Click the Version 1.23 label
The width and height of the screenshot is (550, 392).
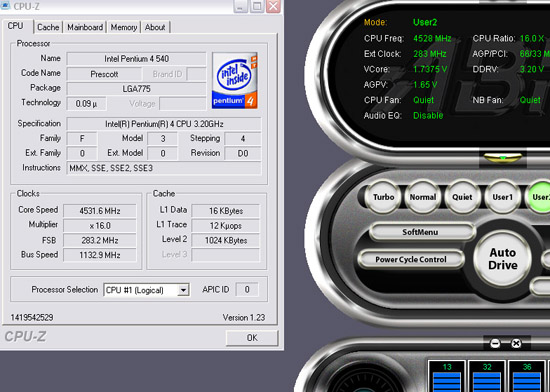click(x=244, y=317)
